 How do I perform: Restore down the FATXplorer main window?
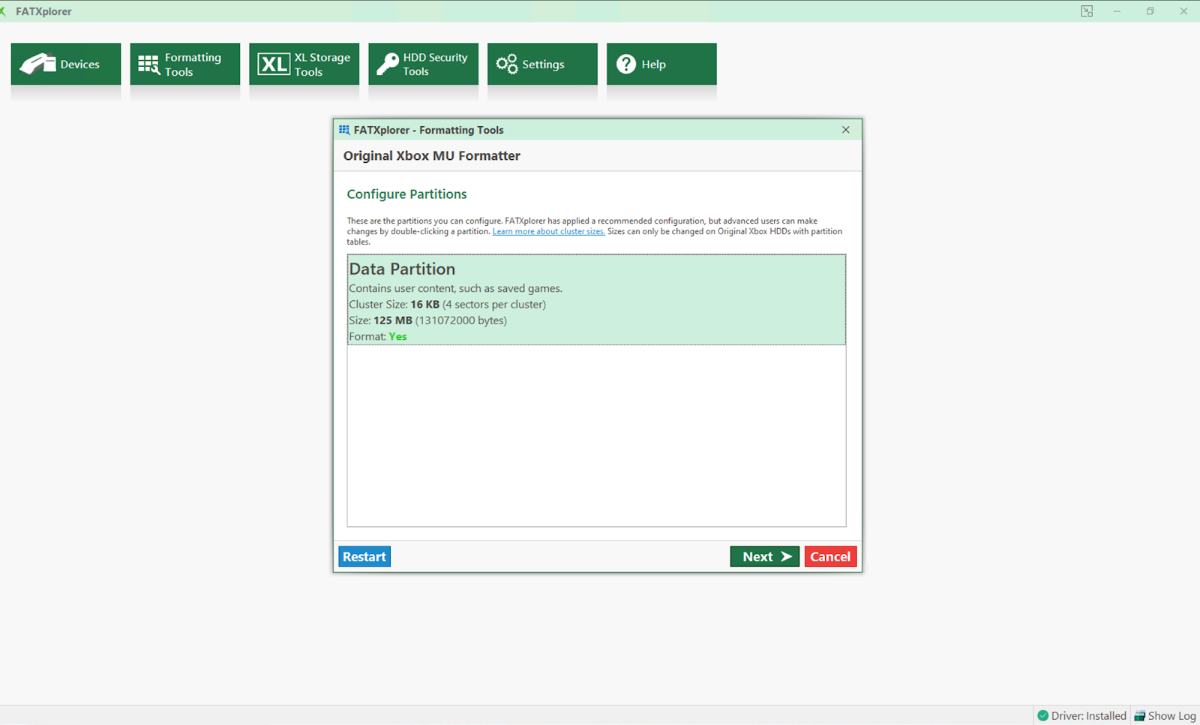tap(1150, 11)
